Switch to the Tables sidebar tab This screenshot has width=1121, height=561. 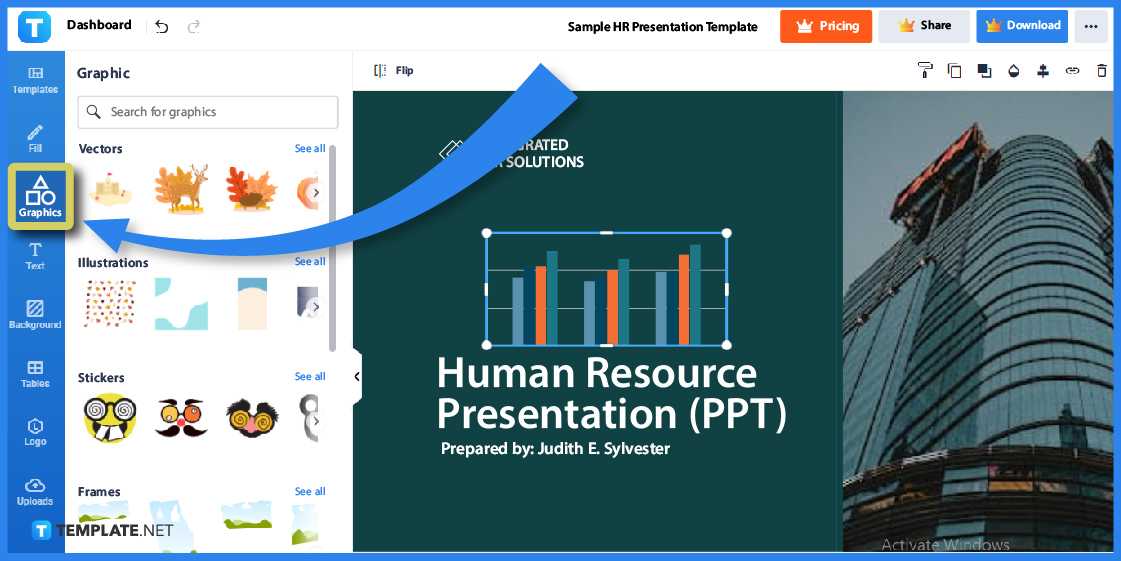click(x=35, y=373)
